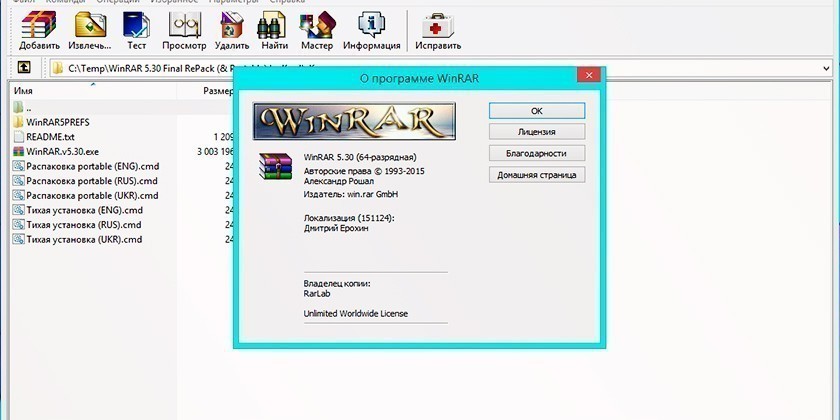Click OK in the About dialog
The width and height of the screenshot is (840, 420).
click(x=537, y=111)
